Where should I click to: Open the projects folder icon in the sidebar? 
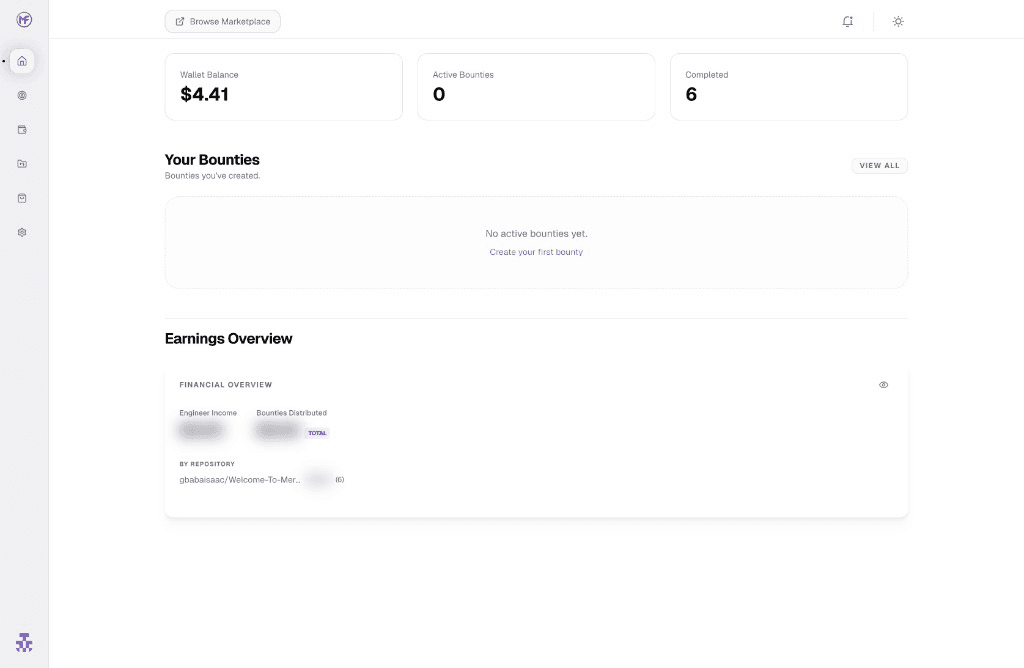click(x=22, y=163)
